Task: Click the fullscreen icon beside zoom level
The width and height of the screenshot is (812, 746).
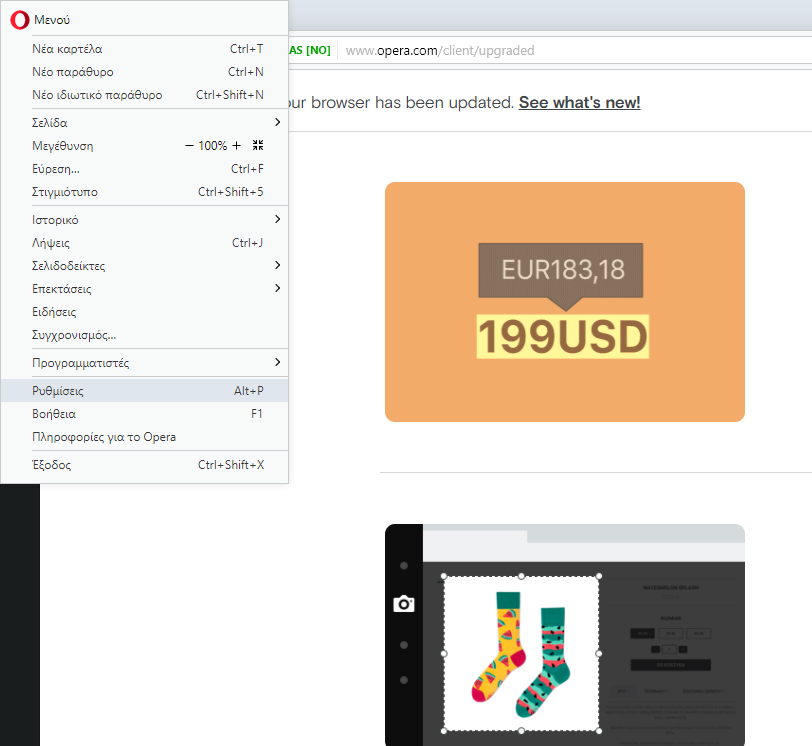Action: 258,146
